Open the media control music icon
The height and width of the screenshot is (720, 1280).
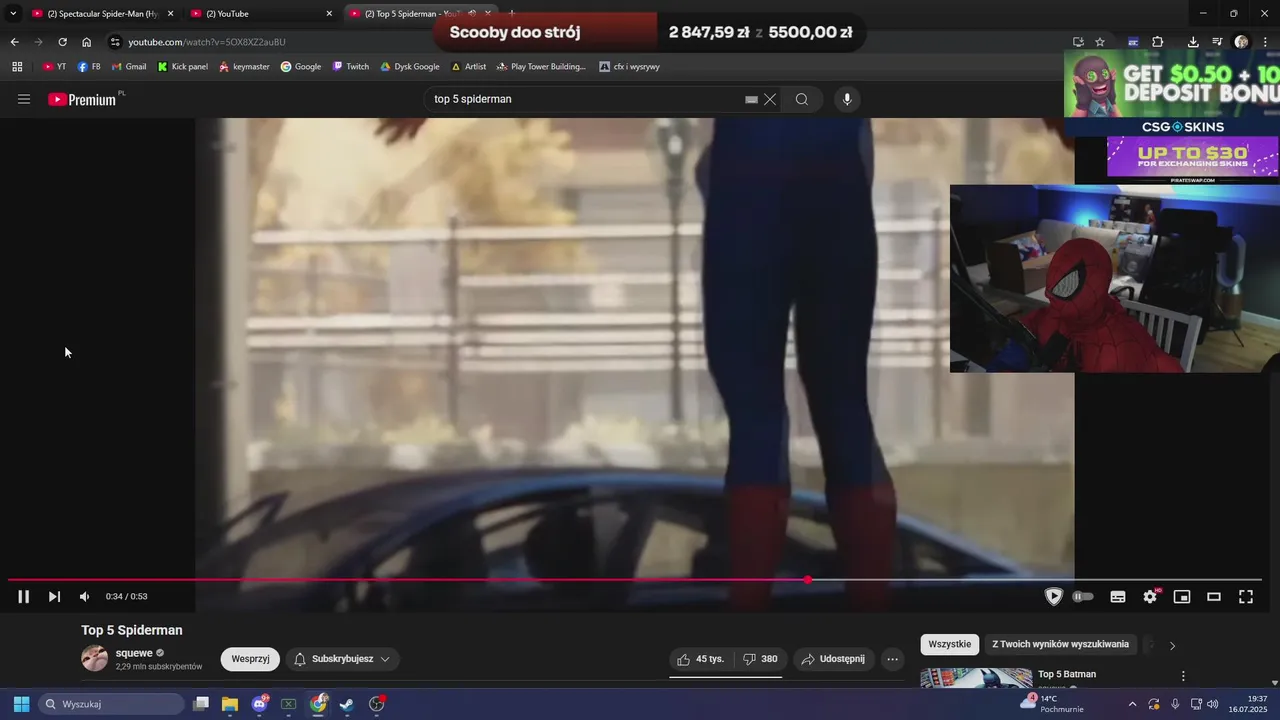point(1217,42)
